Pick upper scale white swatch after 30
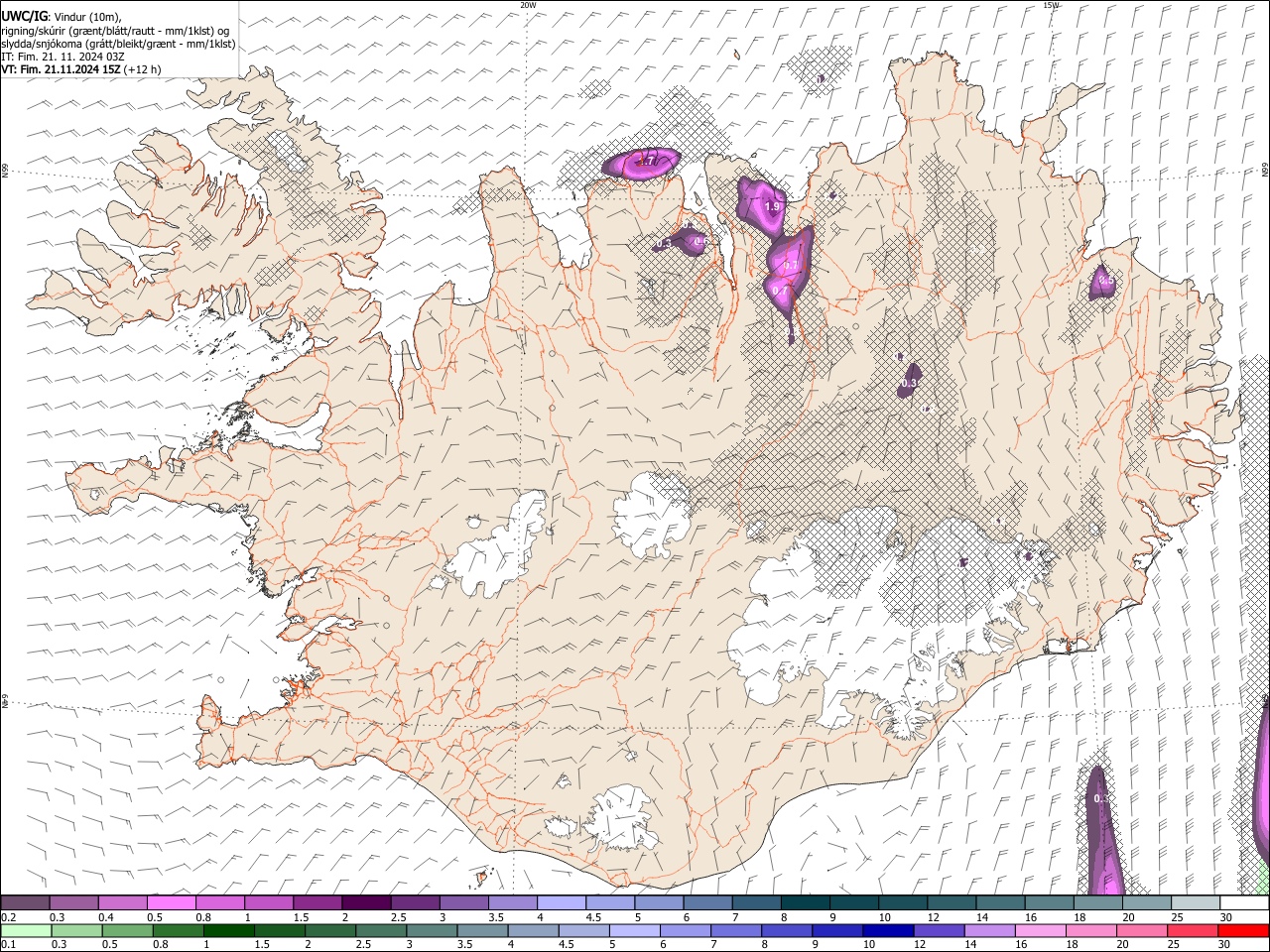This screenshot has width=1270, height=952. 1245,902
